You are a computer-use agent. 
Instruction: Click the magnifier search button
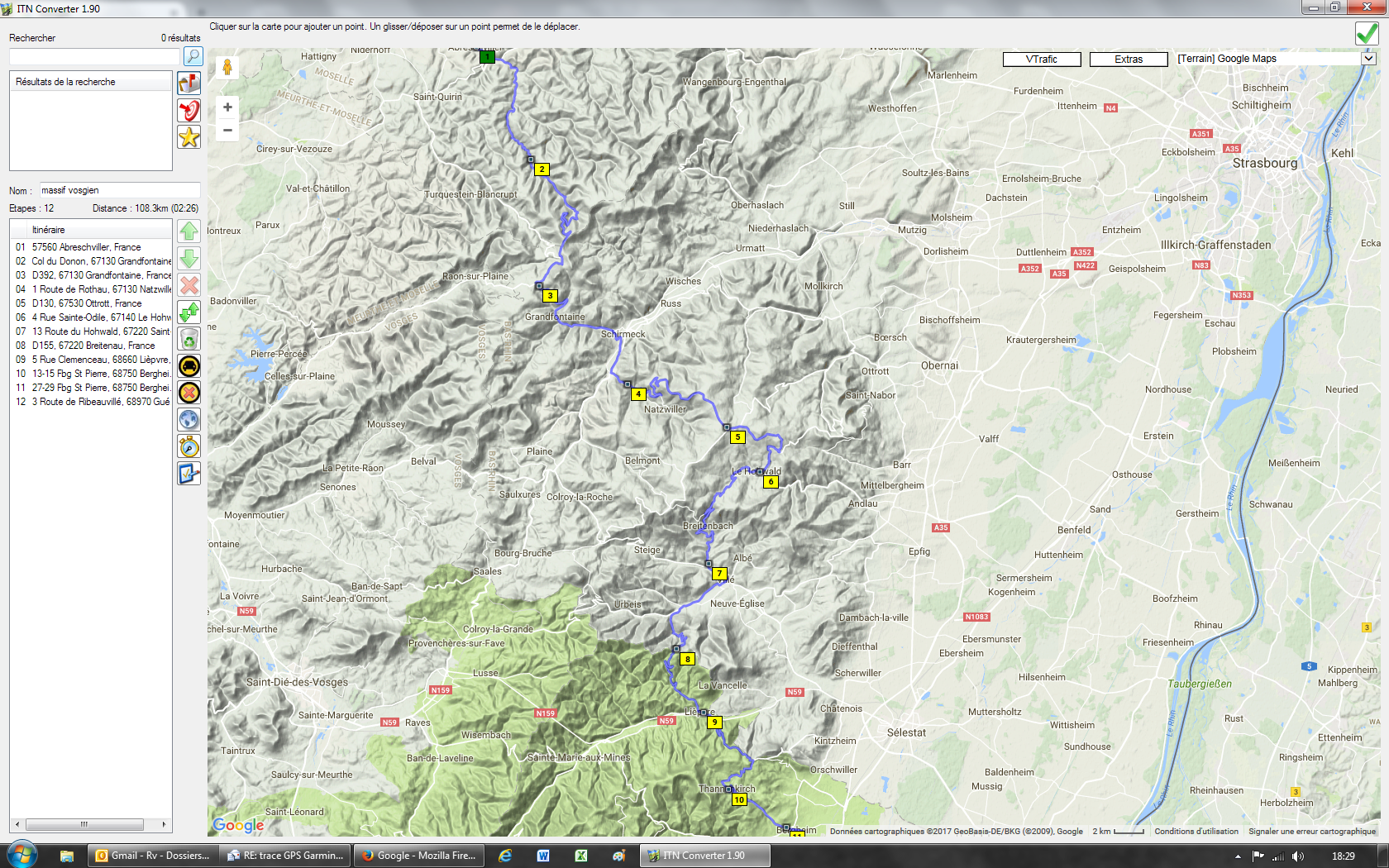click(x=193, y=56)
